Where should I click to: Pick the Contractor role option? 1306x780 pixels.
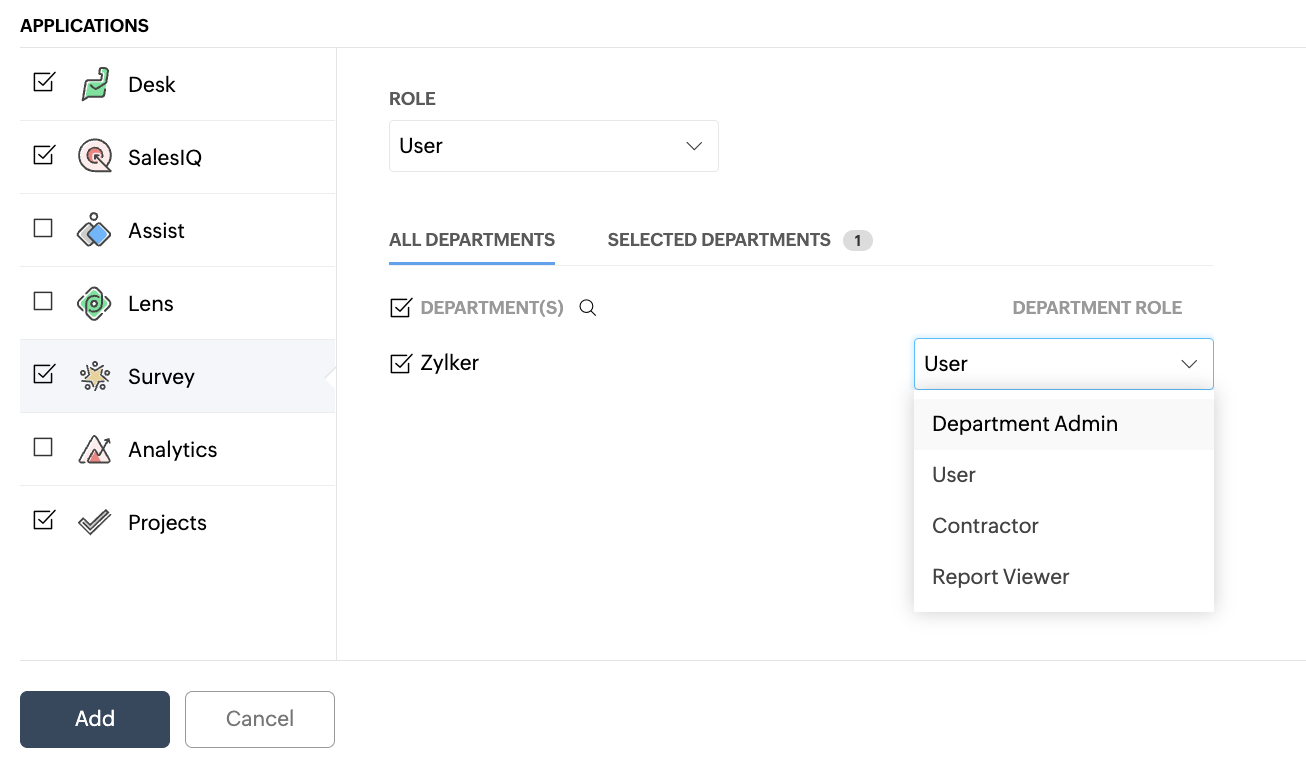(x=985, y=526)
